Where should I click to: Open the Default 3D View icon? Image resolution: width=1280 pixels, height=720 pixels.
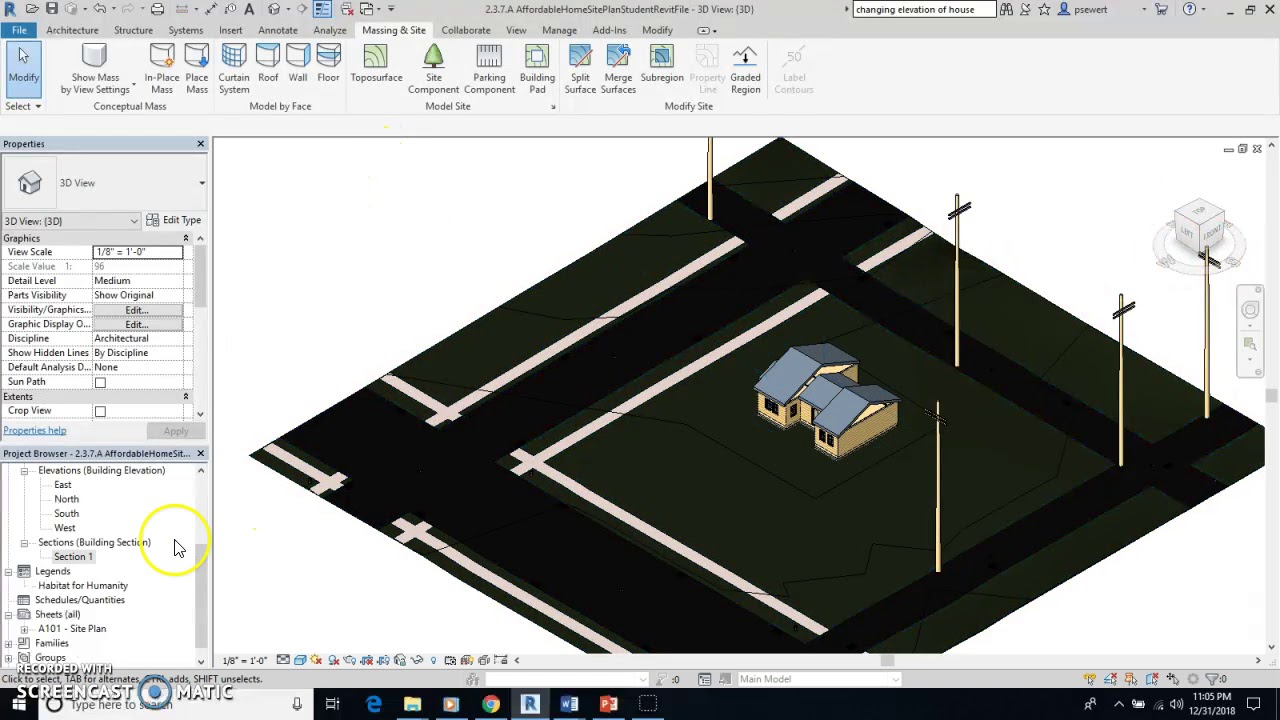273,9
